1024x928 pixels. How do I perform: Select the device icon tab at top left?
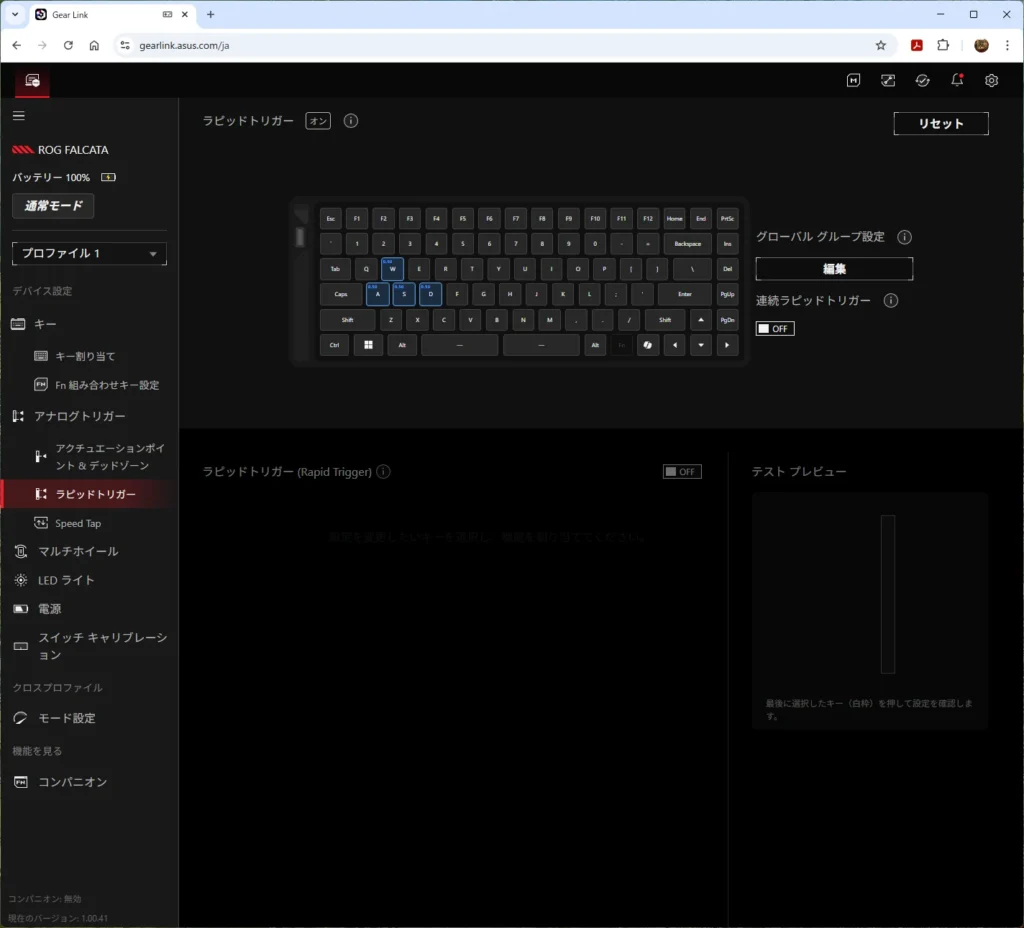33,81
